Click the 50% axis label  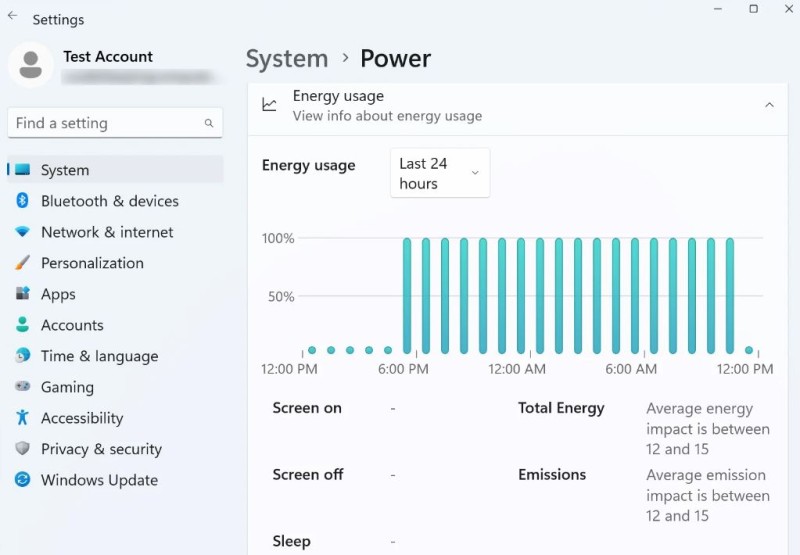coord(281,296)
